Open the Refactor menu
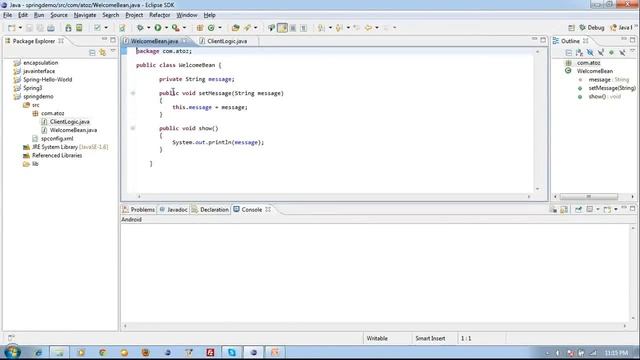This screenshot has width=640, height=360. click(x=160, y=15)
